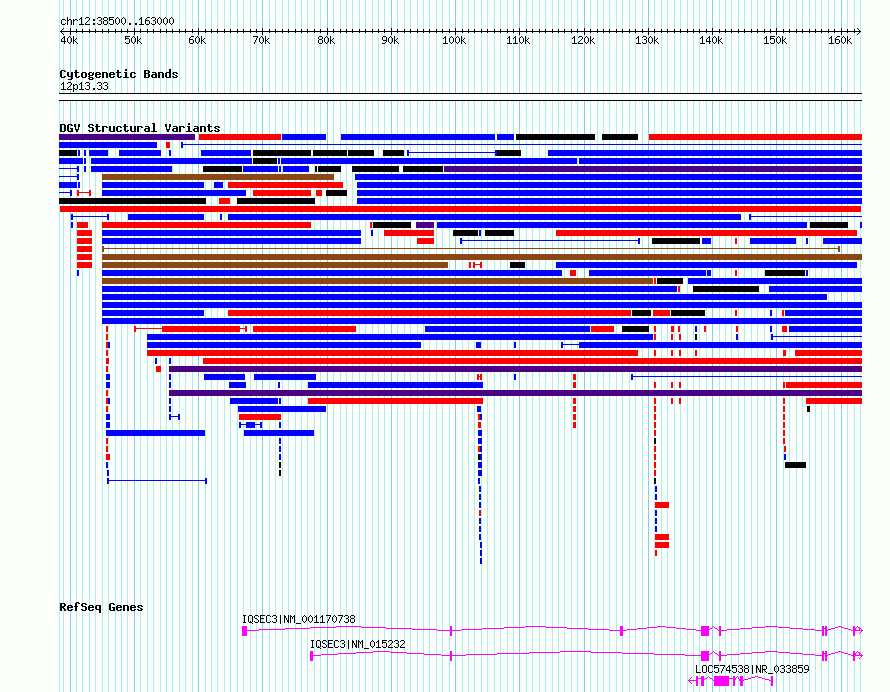Click the first exon box of IQSEC3 NM_001170738
Viewport: 890px width, 692px height.
245,631
